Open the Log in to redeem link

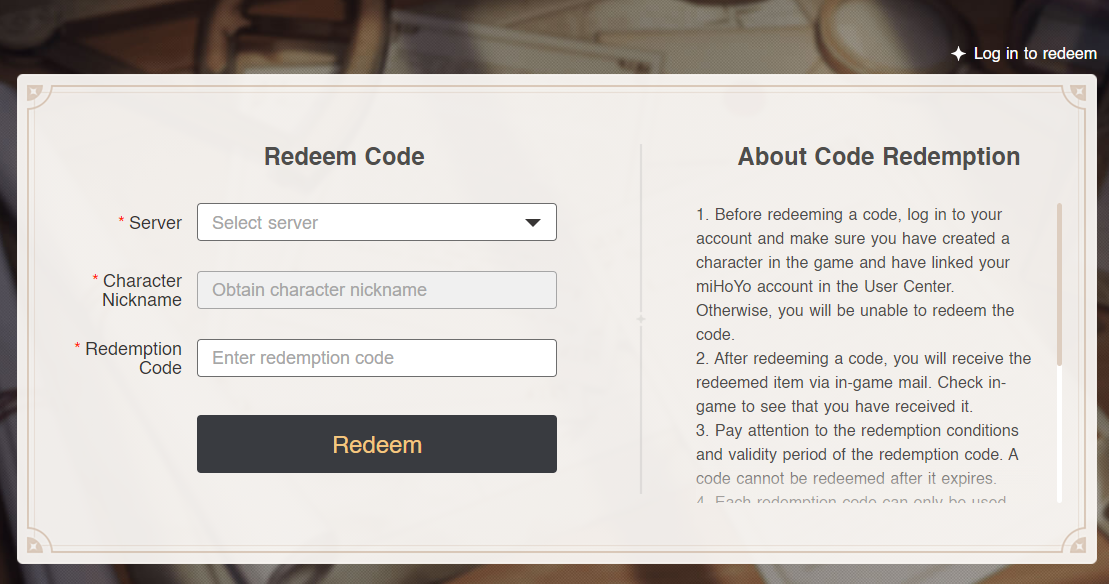(x=1035, y=54)
